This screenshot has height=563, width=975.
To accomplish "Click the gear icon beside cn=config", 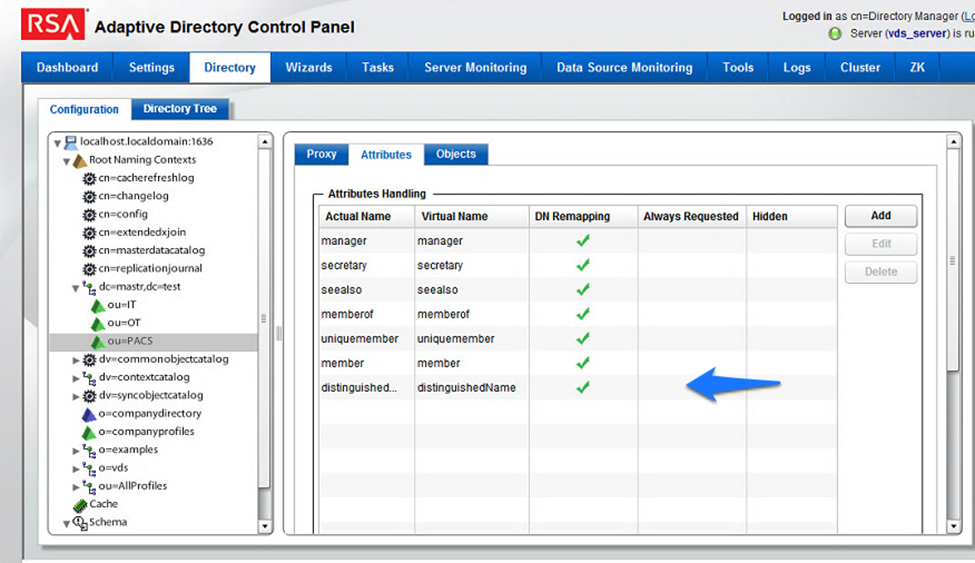I will coord(89,215).
